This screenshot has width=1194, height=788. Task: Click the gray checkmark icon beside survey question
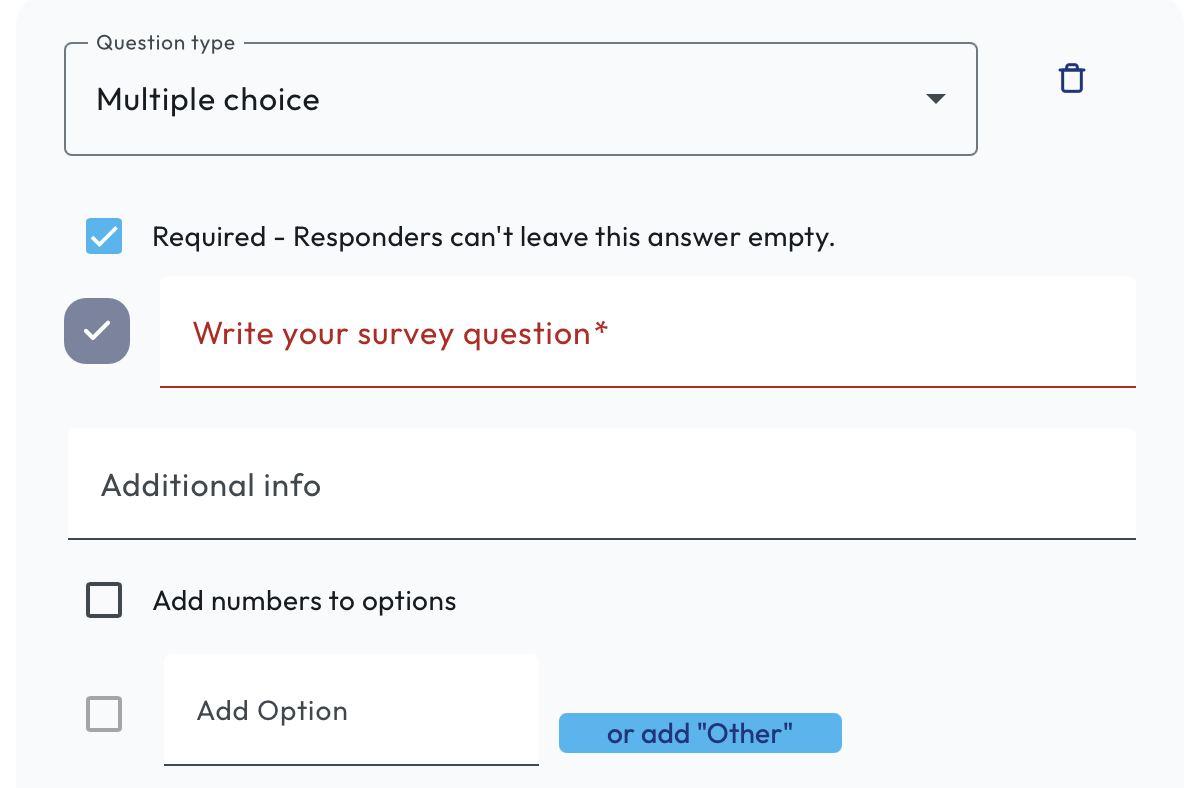coord(97,331)
